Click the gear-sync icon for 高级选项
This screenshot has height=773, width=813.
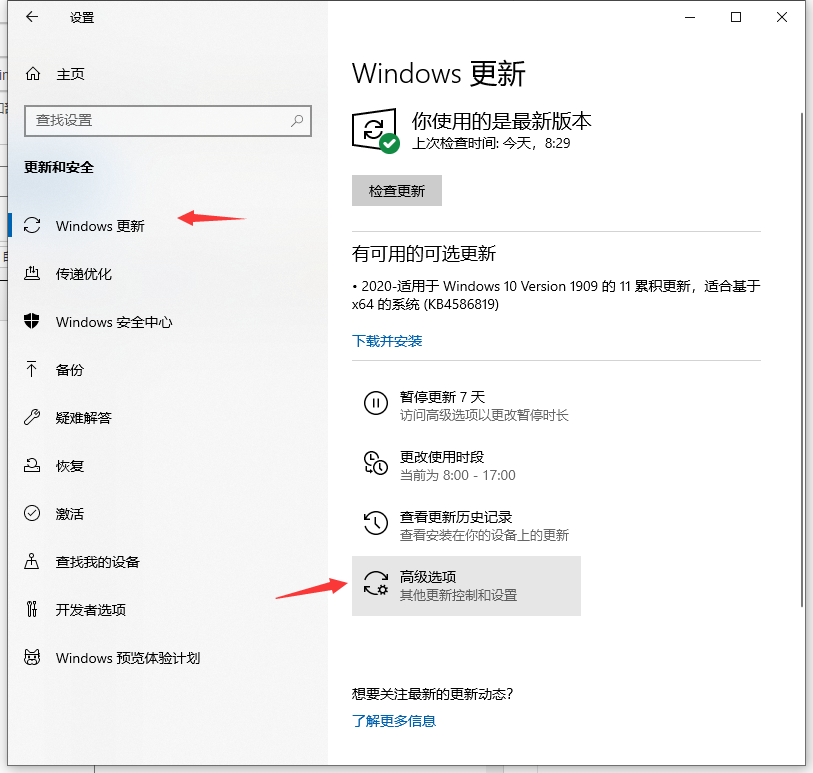tap(376, 583)
